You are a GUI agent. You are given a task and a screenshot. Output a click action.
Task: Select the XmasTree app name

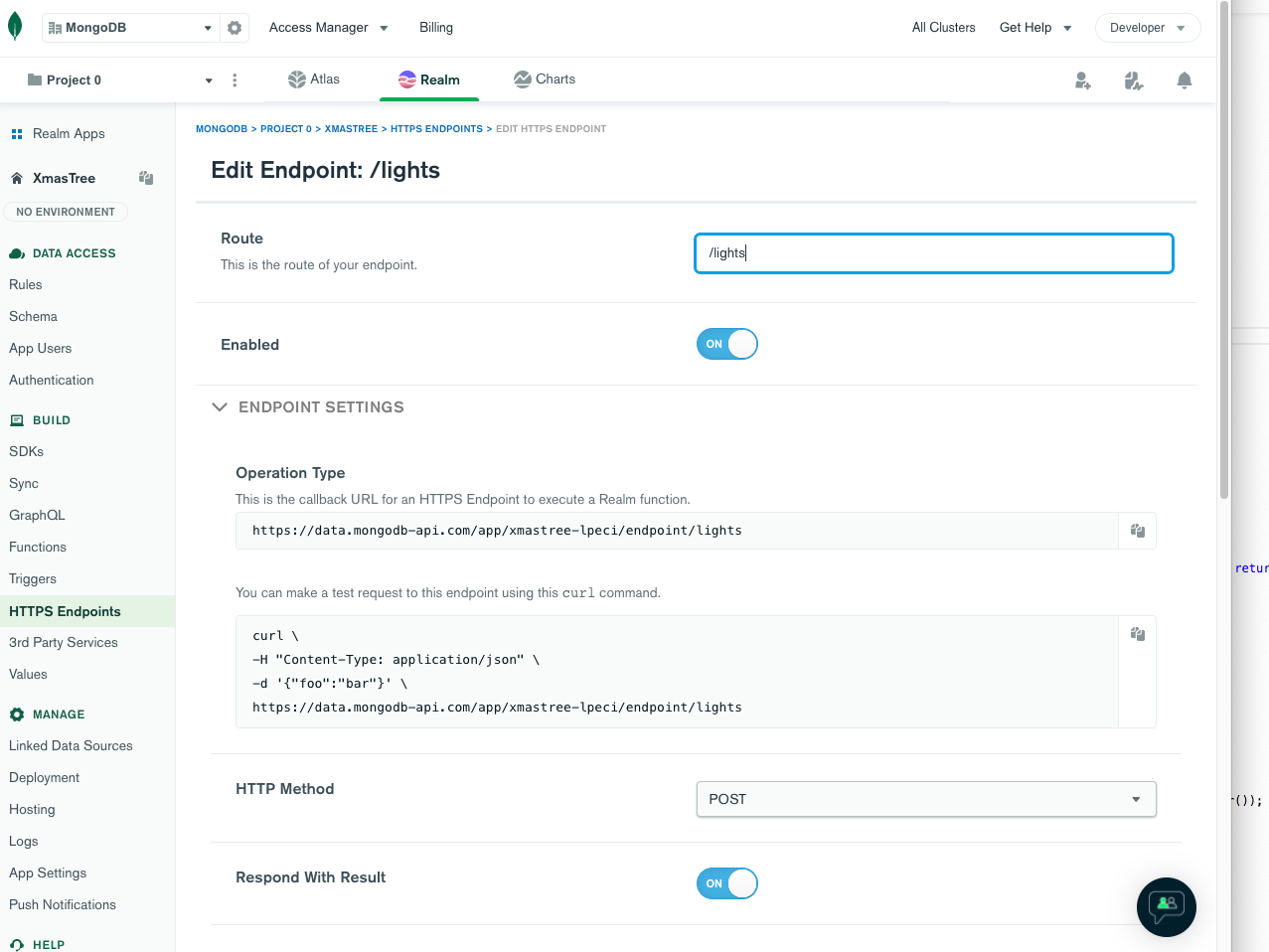[x=64, y=179]
